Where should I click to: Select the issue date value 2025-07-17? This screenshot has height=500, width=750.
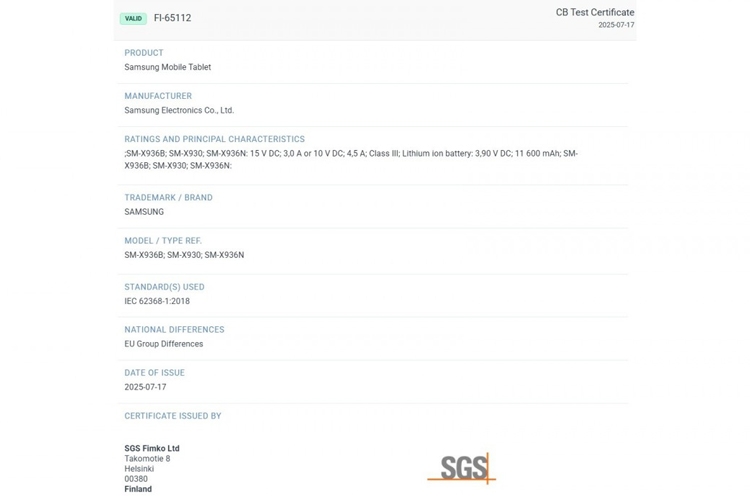[145, 387]
